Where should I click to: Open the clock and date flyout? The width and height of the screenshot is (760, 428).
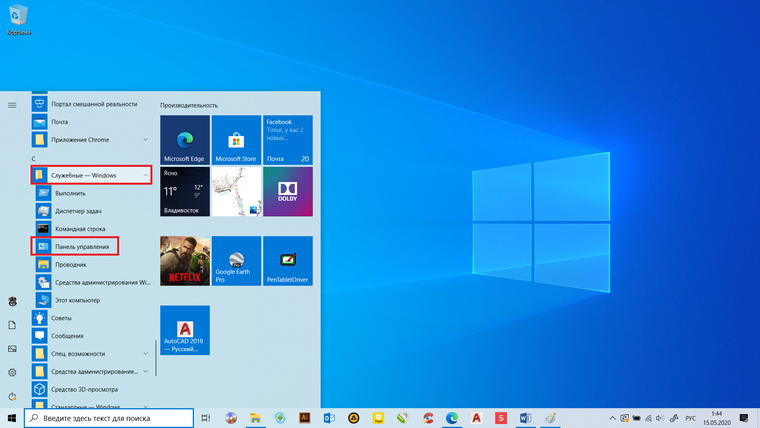point(717,418)
